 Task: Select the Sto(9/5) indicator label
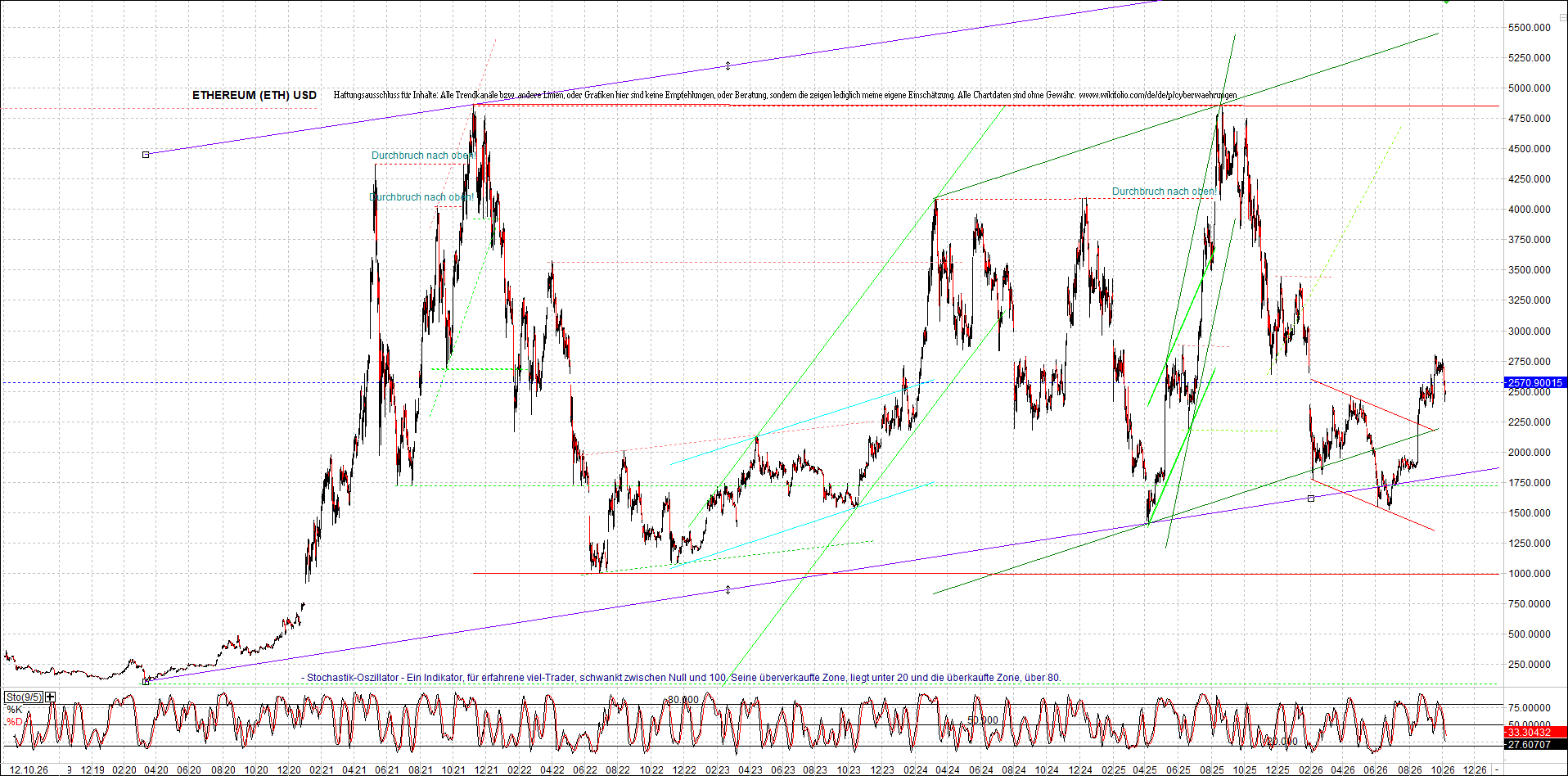pos(25,697)
